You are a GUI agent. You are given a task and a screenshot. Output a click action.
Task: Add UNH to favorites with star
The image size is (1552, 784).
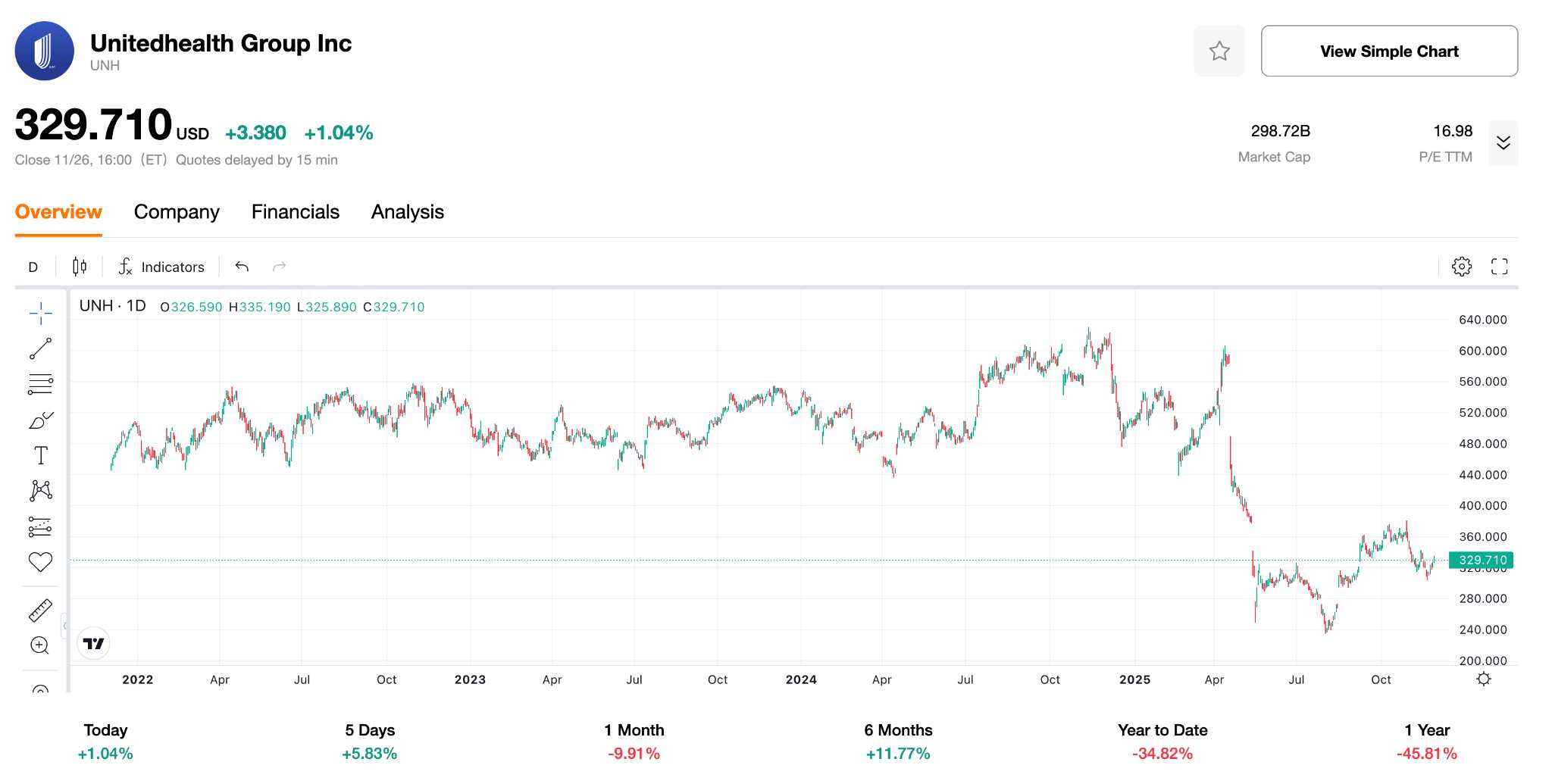[1219, 51]
